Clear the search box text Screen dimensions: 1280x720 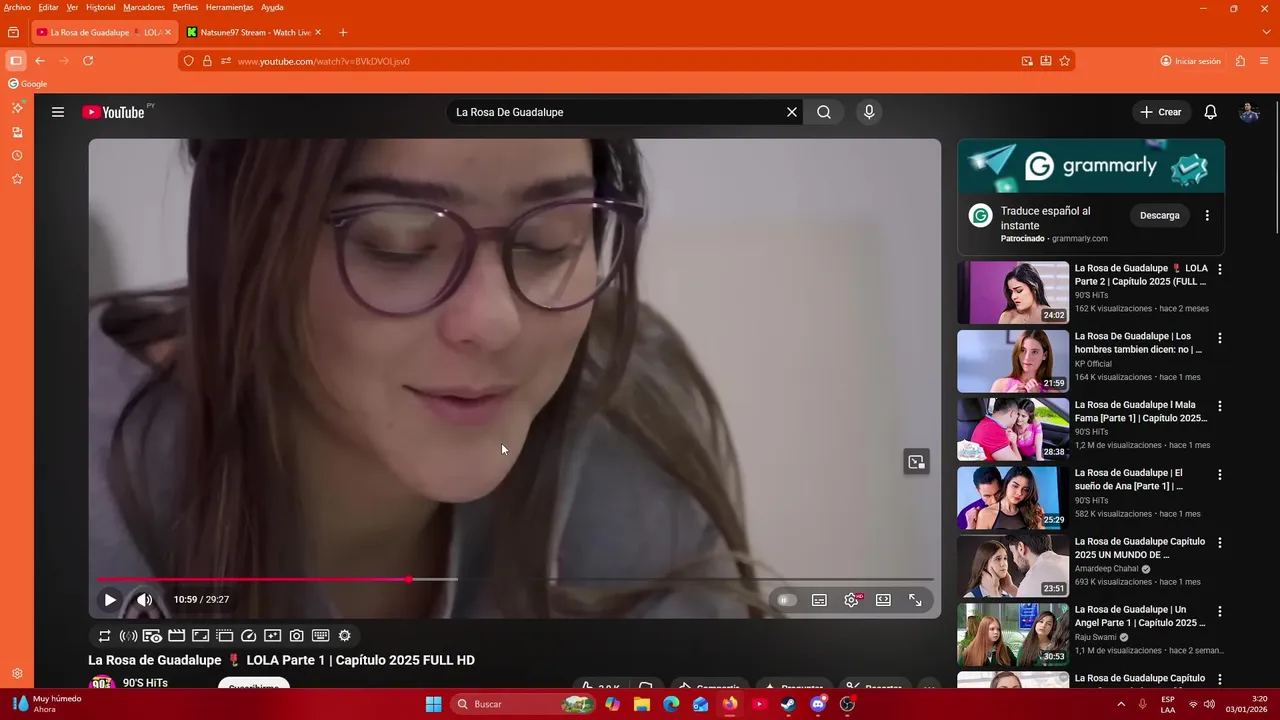pos(792,112)
